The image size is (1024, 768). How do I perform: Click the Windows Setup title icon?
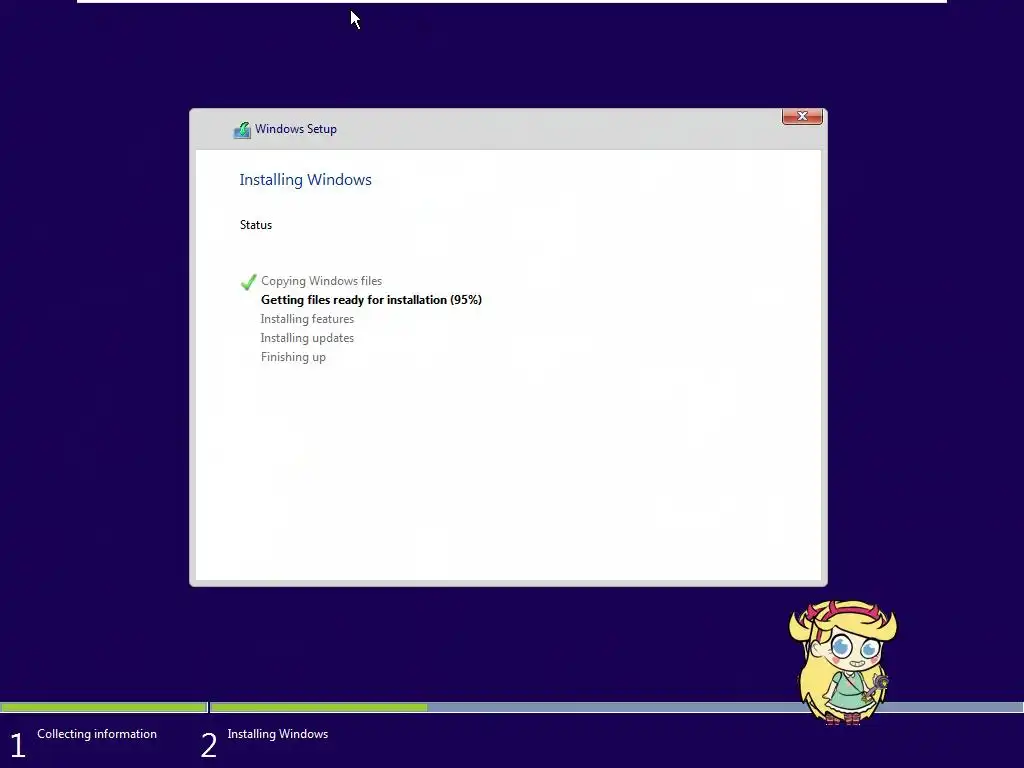tap(242, 129)
